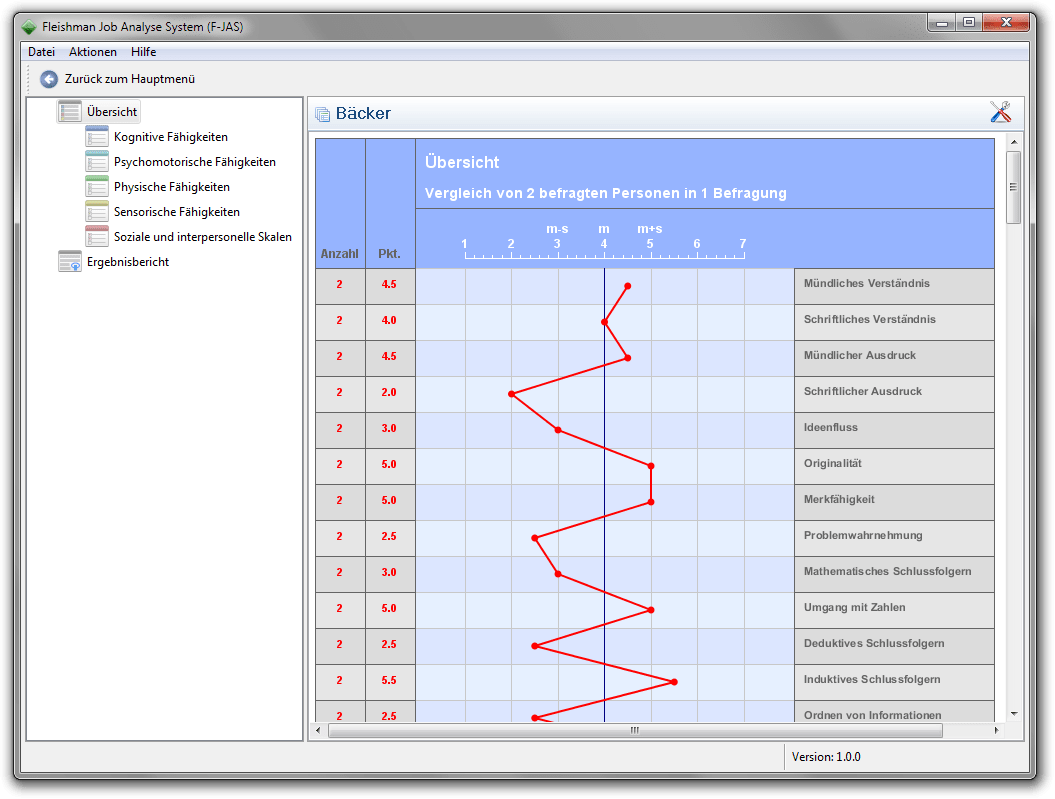
Task: Click Zurück zum Hauptmenü
Action: 128,79
